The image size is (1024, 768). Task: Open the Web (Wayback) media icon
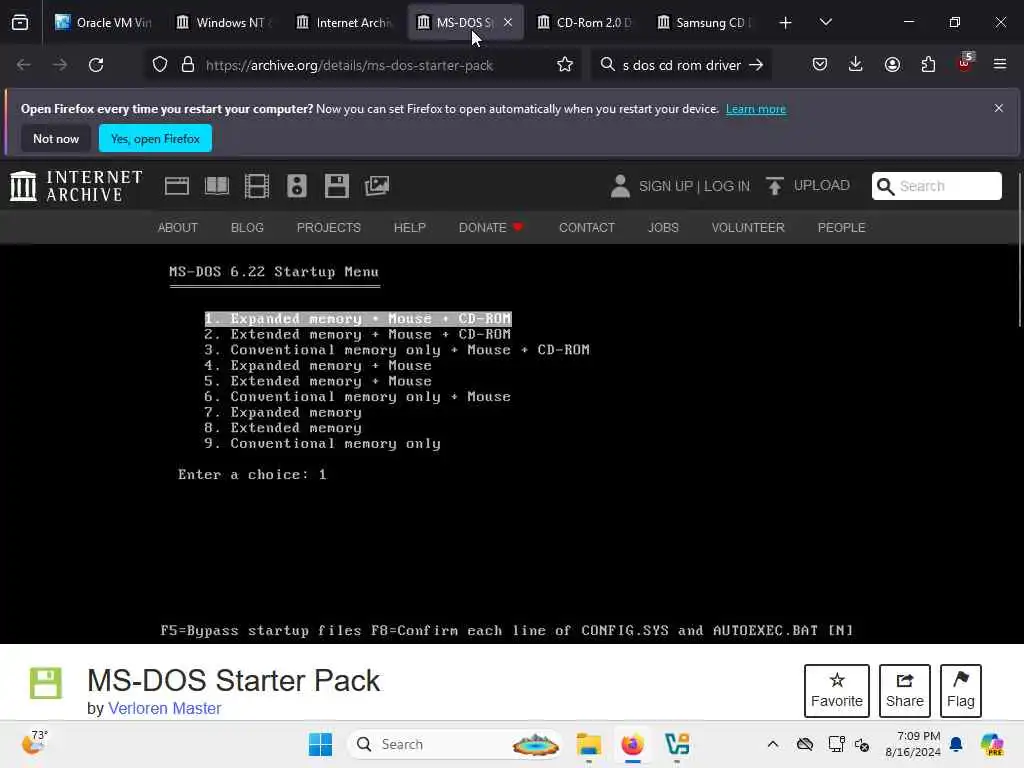point(177,186)
